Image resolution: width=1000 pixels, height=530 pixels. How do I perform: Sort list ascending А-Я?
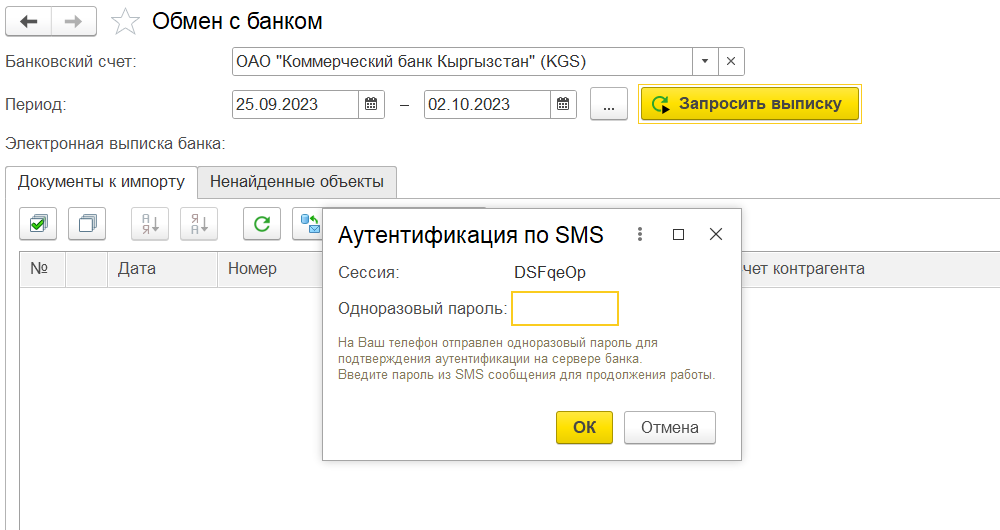[x=150, y=224]
